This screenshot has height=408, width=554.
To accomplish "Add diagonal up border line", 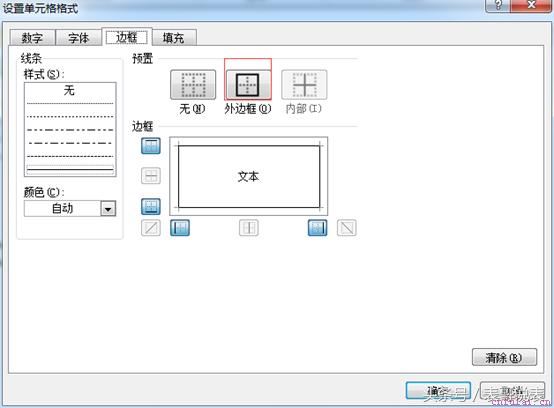I will click(x=151, y=228).
